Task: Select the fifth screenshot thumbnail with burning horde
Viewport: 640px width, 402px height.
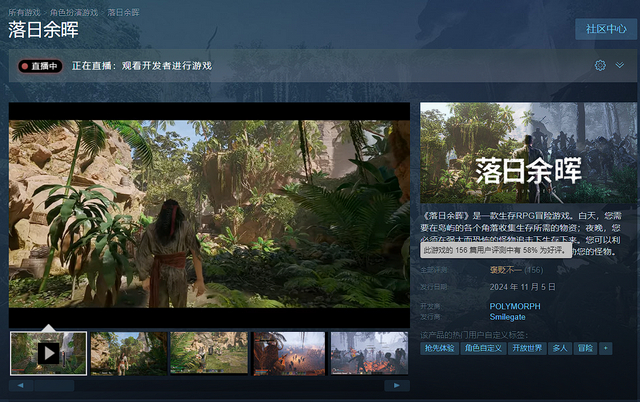Action: point(369,353)
